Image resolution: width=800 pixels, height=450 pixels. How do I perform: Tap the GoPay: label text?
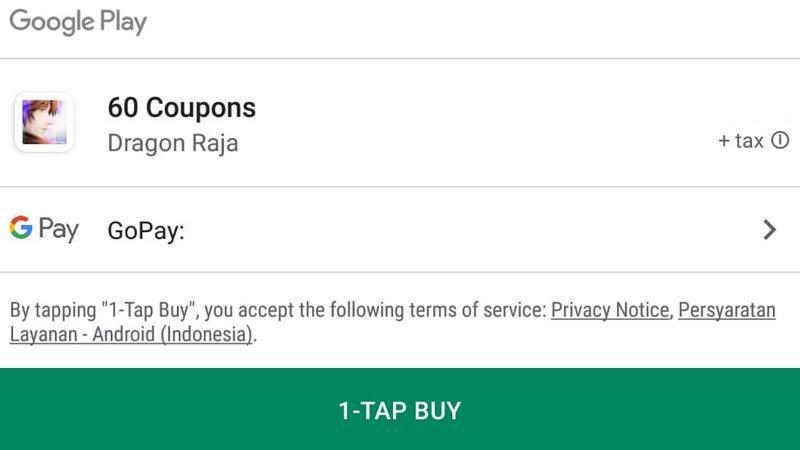146,231
